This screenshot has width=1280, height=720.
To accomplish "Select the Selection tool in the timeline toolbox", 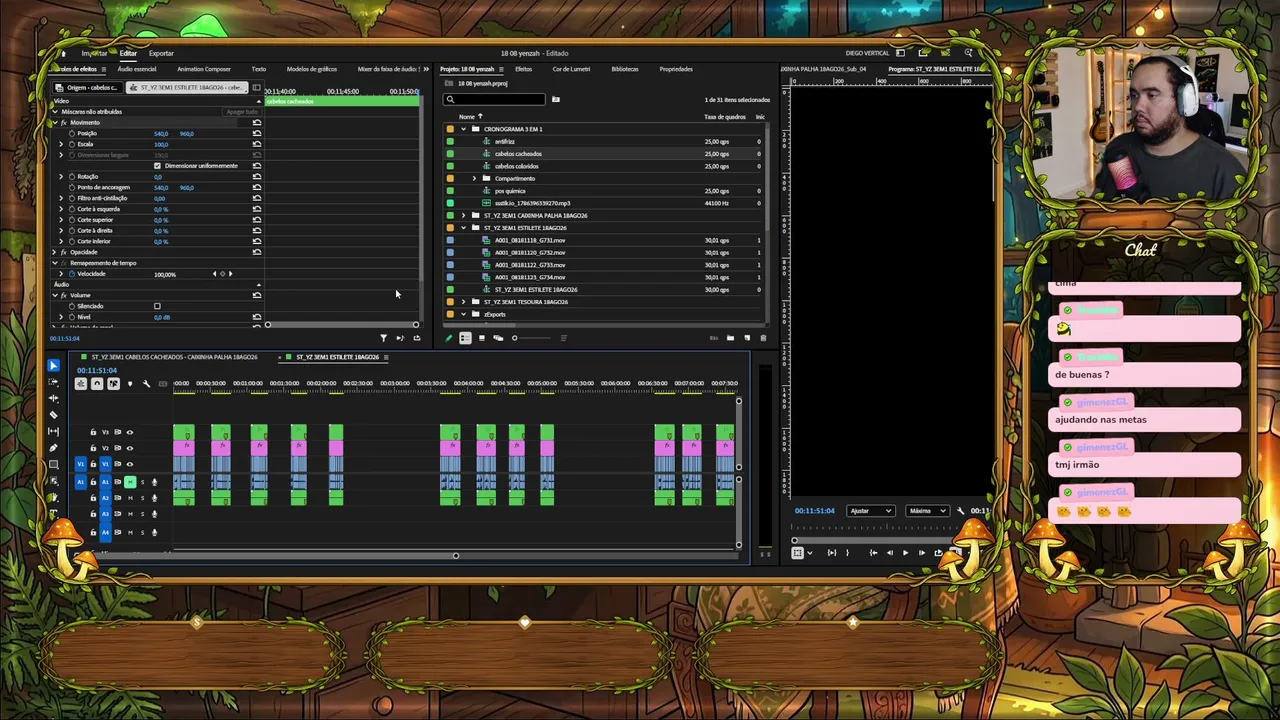I will (53, 366).
